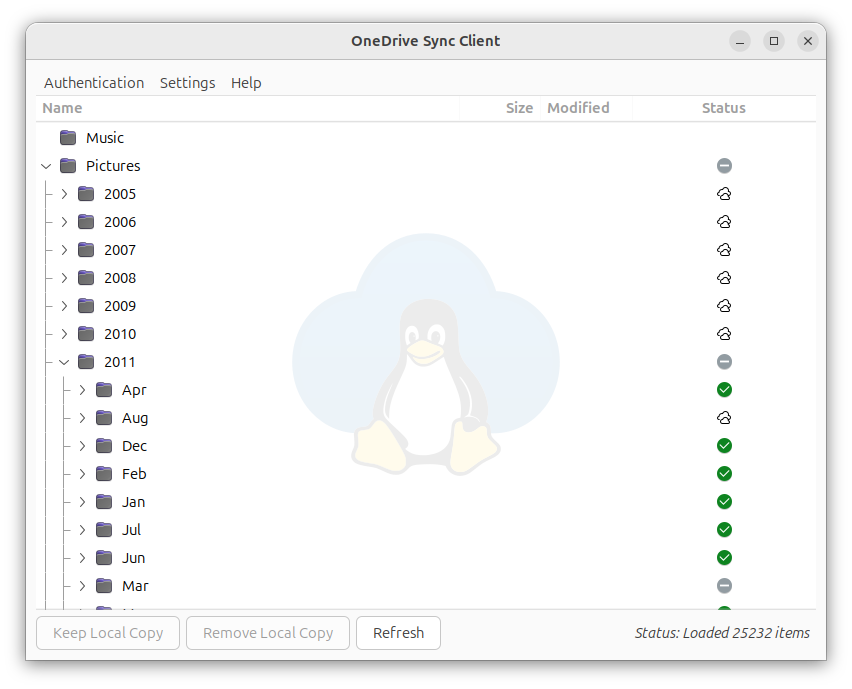Click the Jun folder icon
Image resolution: width=852 pixels, height=689 pixels.
tap(104, 558)
